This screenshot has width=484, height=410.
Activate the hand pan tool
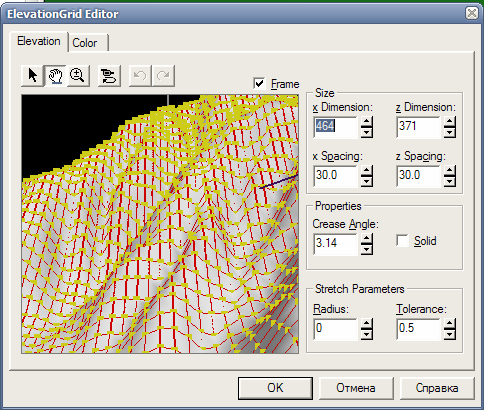(x=55, y=76)
